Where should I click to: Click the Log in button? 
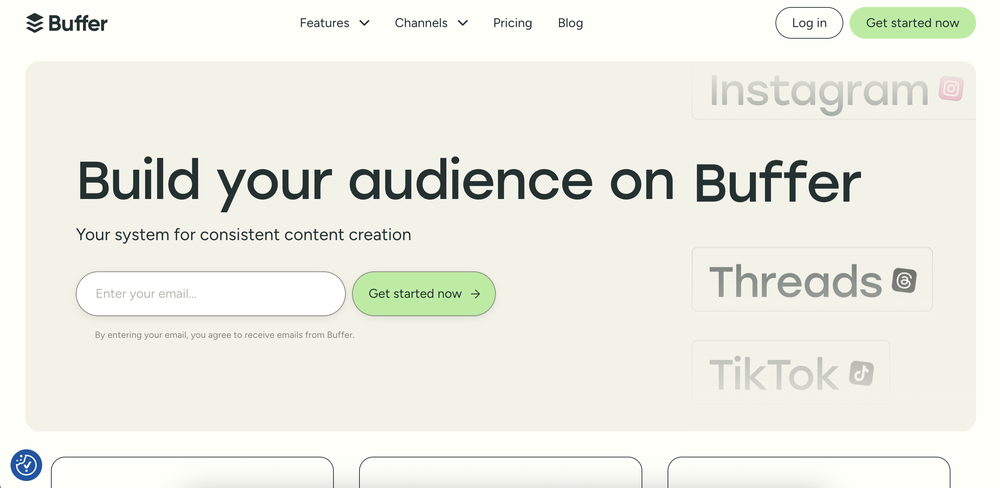click(x=809, y=23)
